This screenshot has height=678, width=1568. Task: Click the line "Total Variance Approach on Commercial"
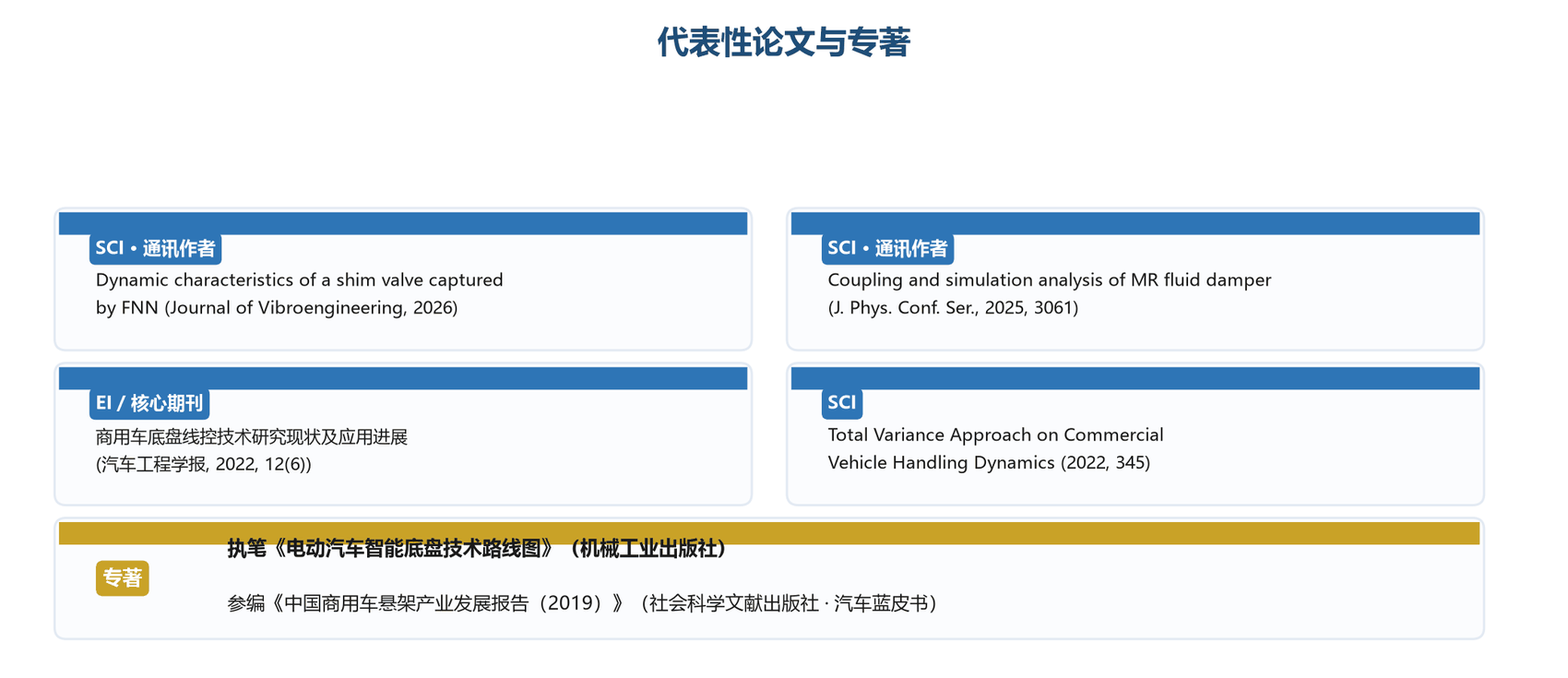pyautogui.click(x=995, y=434)
